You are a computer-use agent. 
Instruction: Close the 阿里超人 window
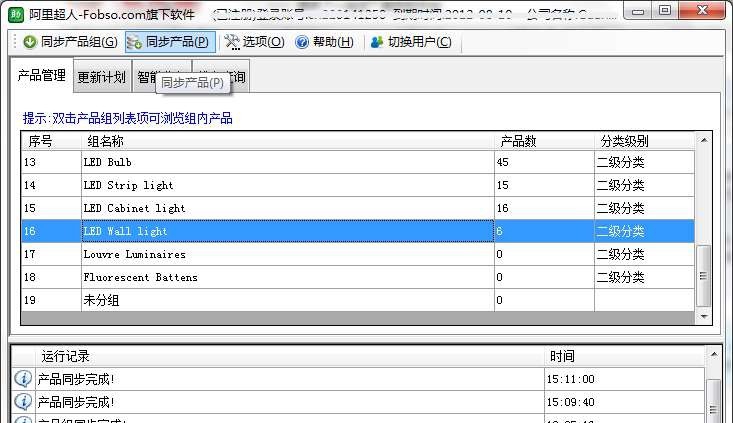(x=702, y=10)
